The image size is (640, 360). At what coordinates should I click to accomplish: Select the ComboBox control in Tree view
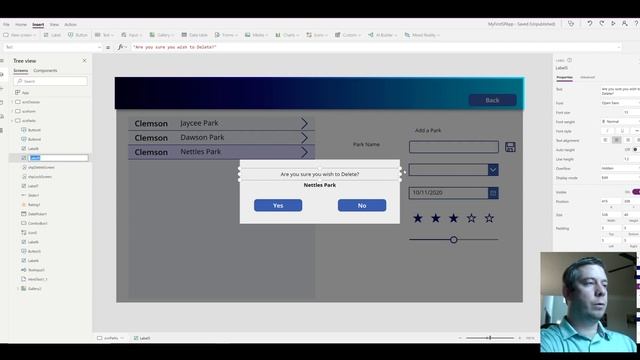(34, 223)
